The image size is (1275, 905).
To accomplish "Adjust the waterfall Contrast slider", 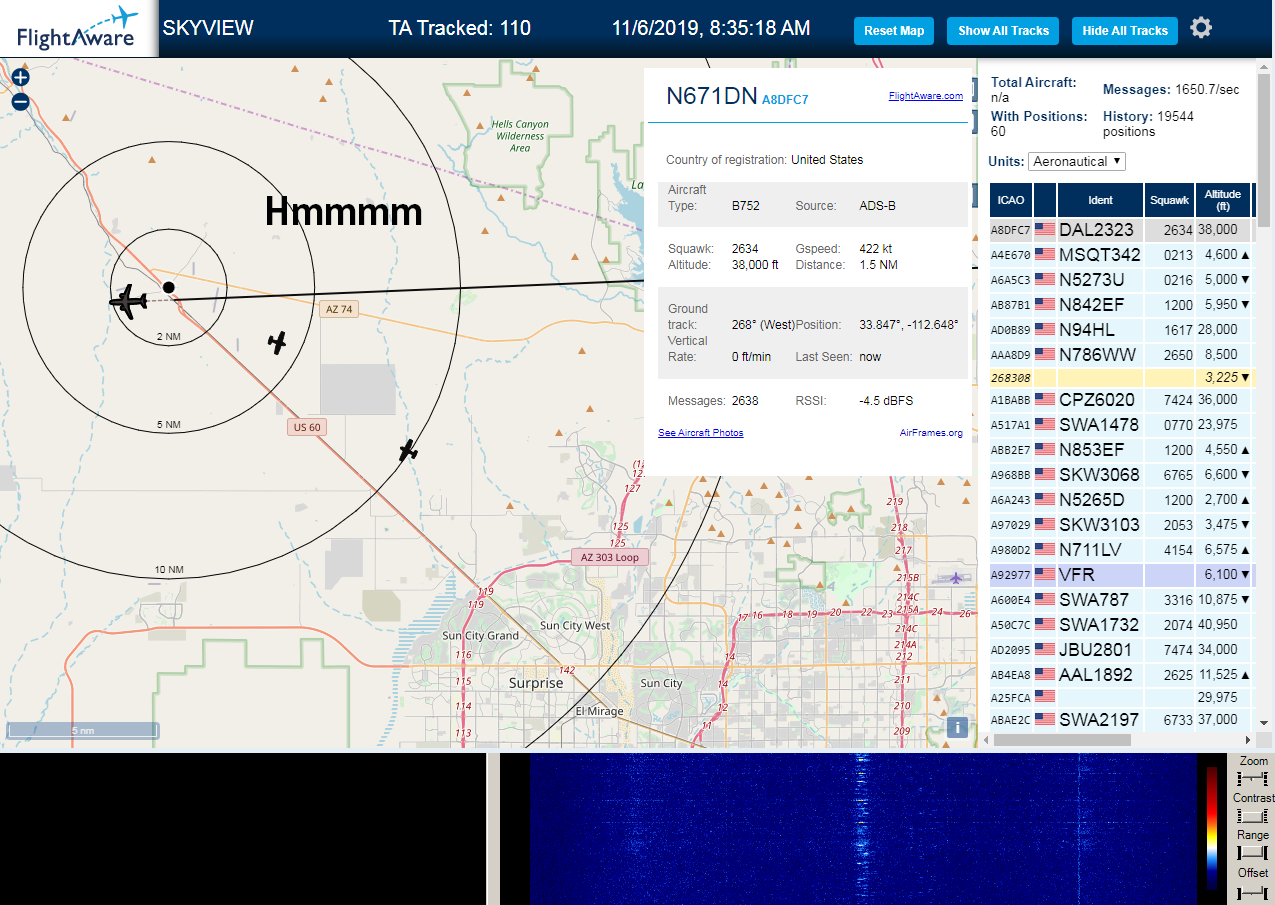I will point(1252,816).
